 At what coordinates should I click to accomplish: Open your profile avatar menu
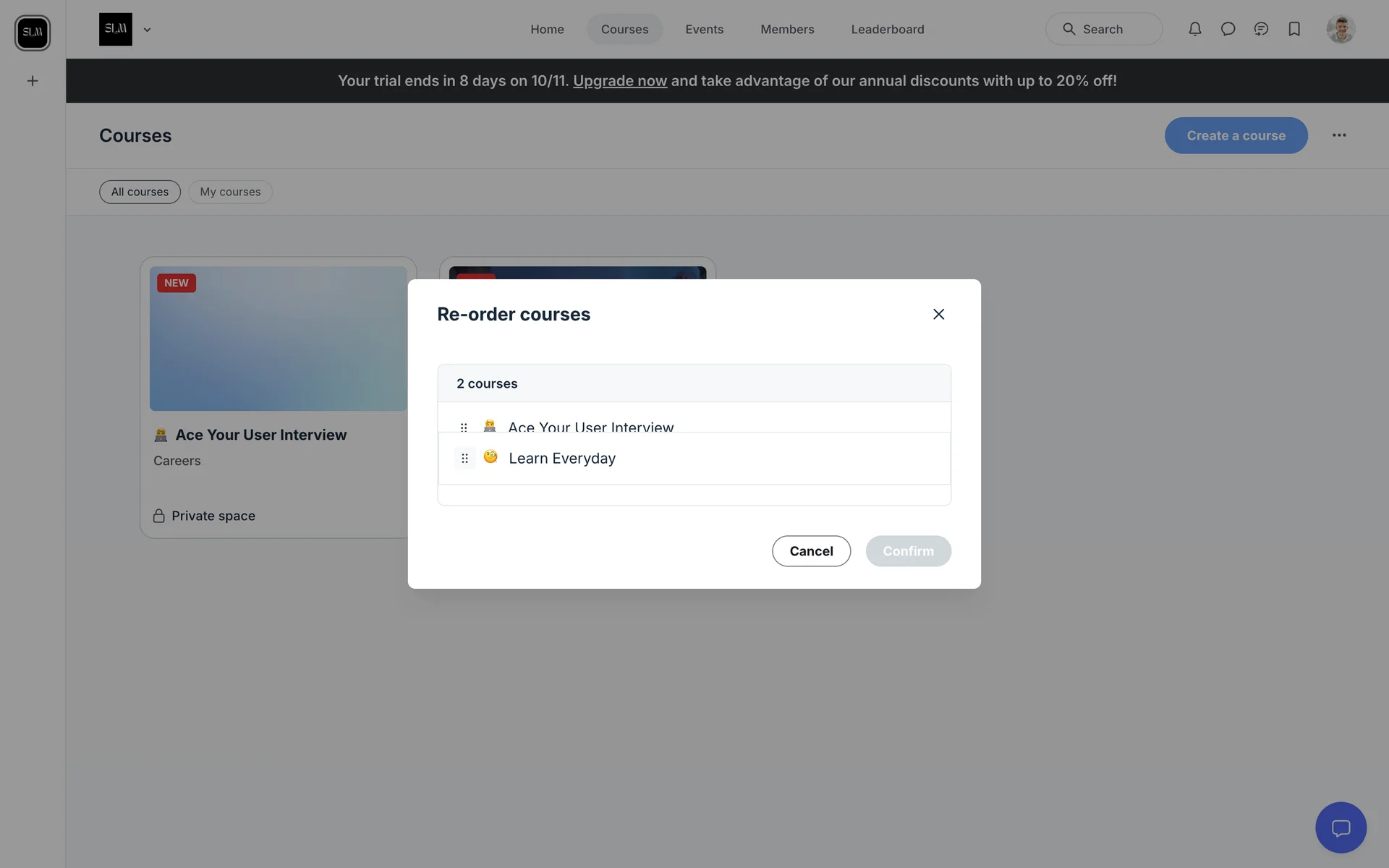point(1341,29)
